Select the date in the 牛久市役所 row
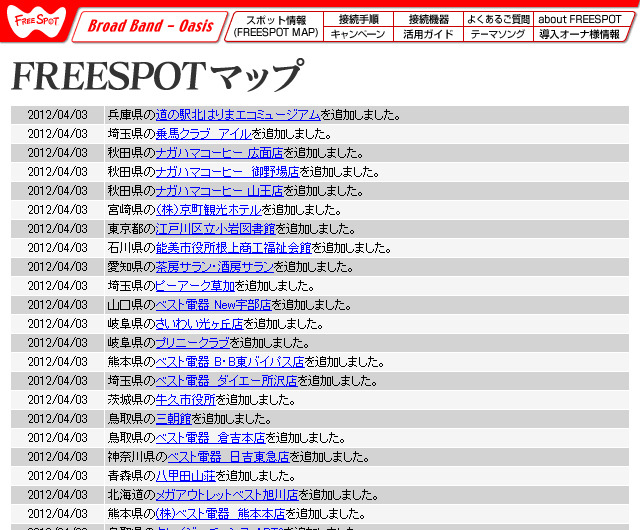 pos(58,400)
